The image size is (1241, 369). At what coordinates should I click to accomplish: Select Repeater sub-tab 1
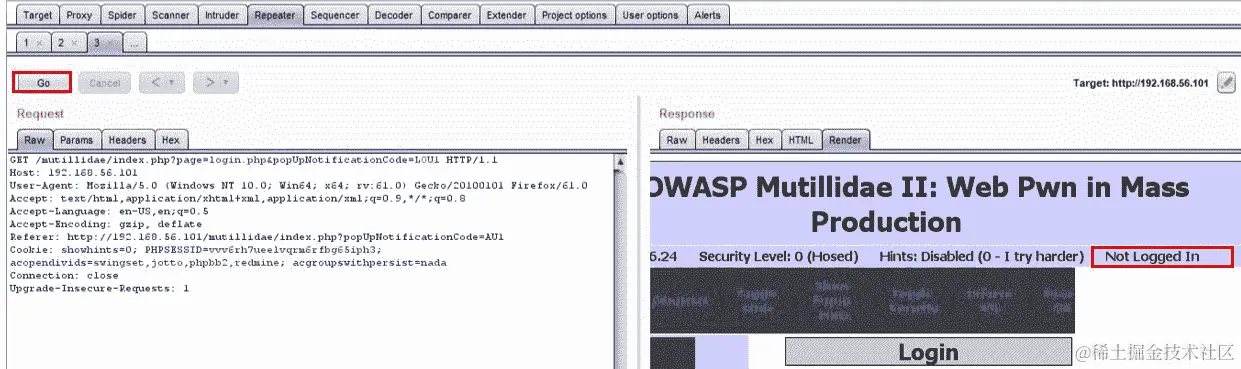pos(27,43)
